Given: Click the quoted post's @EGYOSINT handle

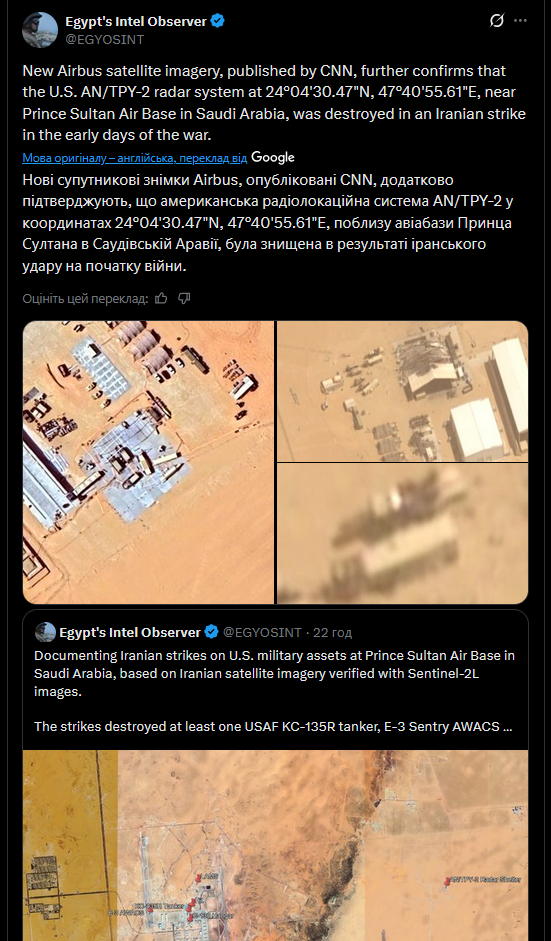Looking at the screenshot, I should (262, 633).
